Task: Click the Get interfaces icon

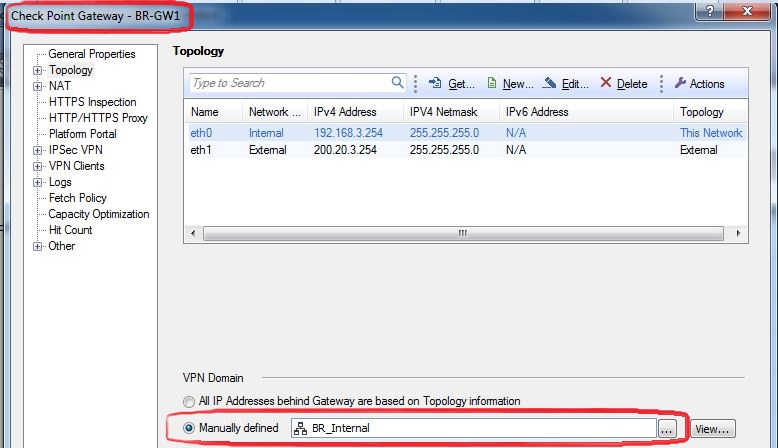Action: coord(435,83)
